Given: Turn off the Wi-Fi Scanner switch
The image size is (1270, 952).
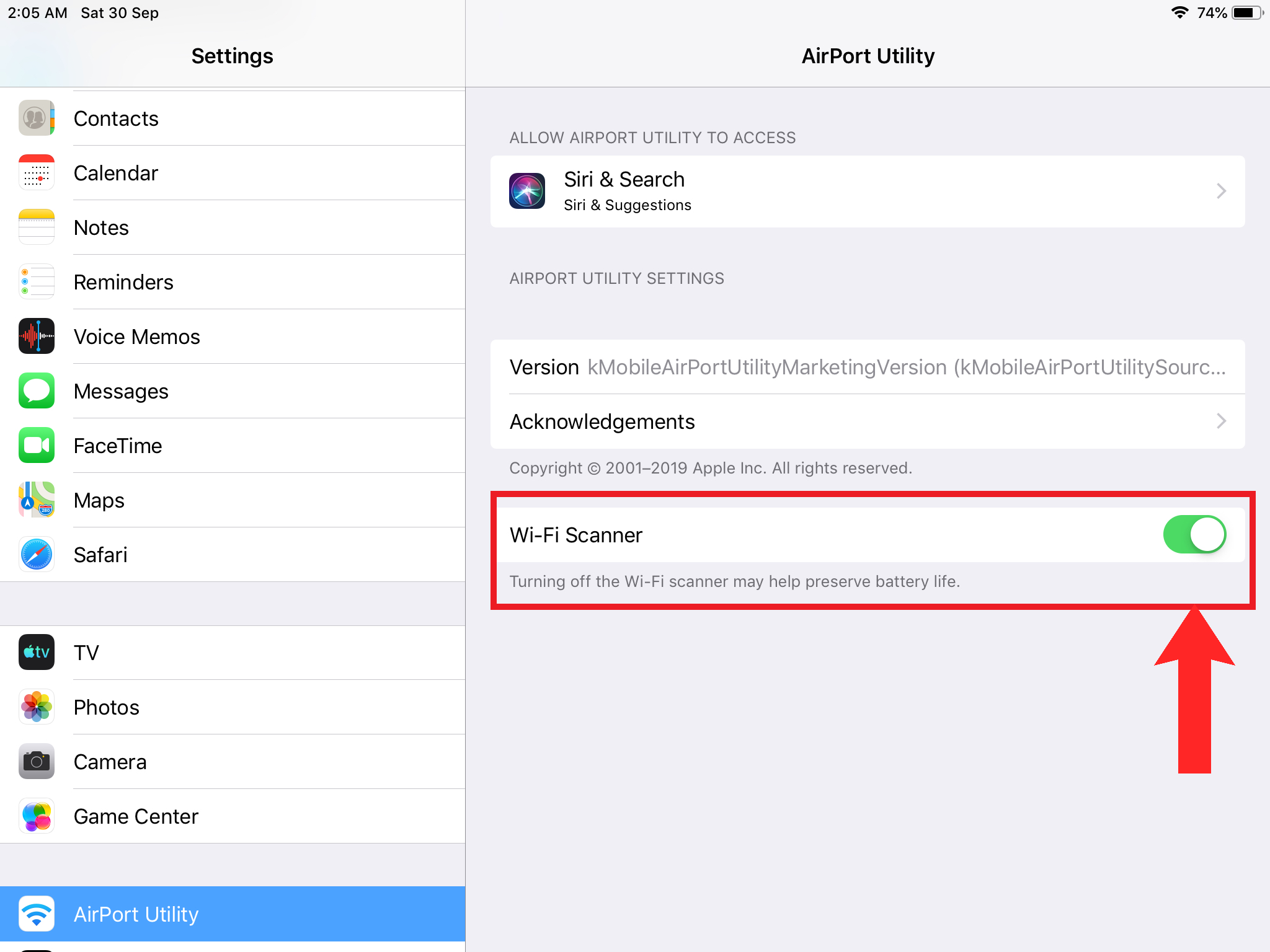Looking at the screenshot, I should tap(1194, 534).
